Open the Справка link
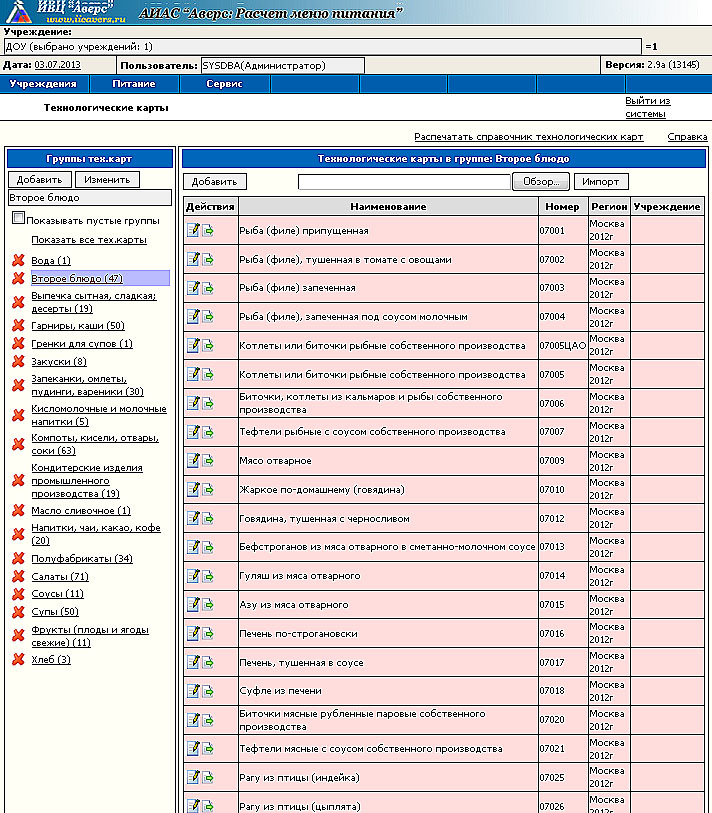The image size is (712, 813). 687,137
